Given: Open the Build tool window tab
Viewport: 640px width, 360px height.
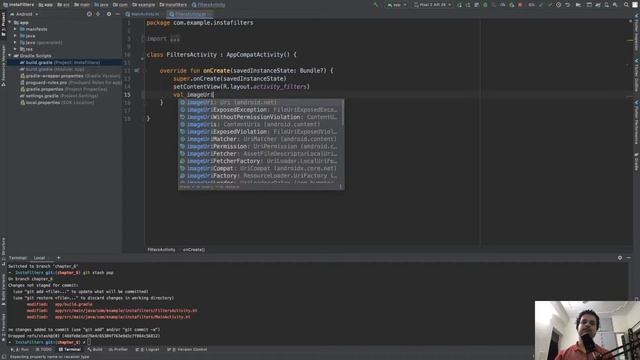Looking at the screenshot, I should click(95, 349).
